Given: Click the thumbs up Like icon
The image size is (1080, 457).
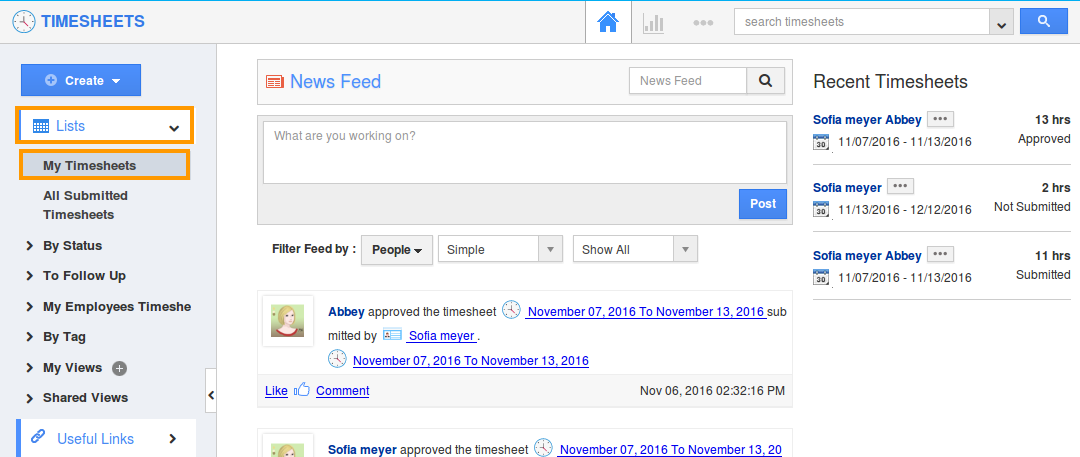Looking at the screenshot, I should [302, 391].
